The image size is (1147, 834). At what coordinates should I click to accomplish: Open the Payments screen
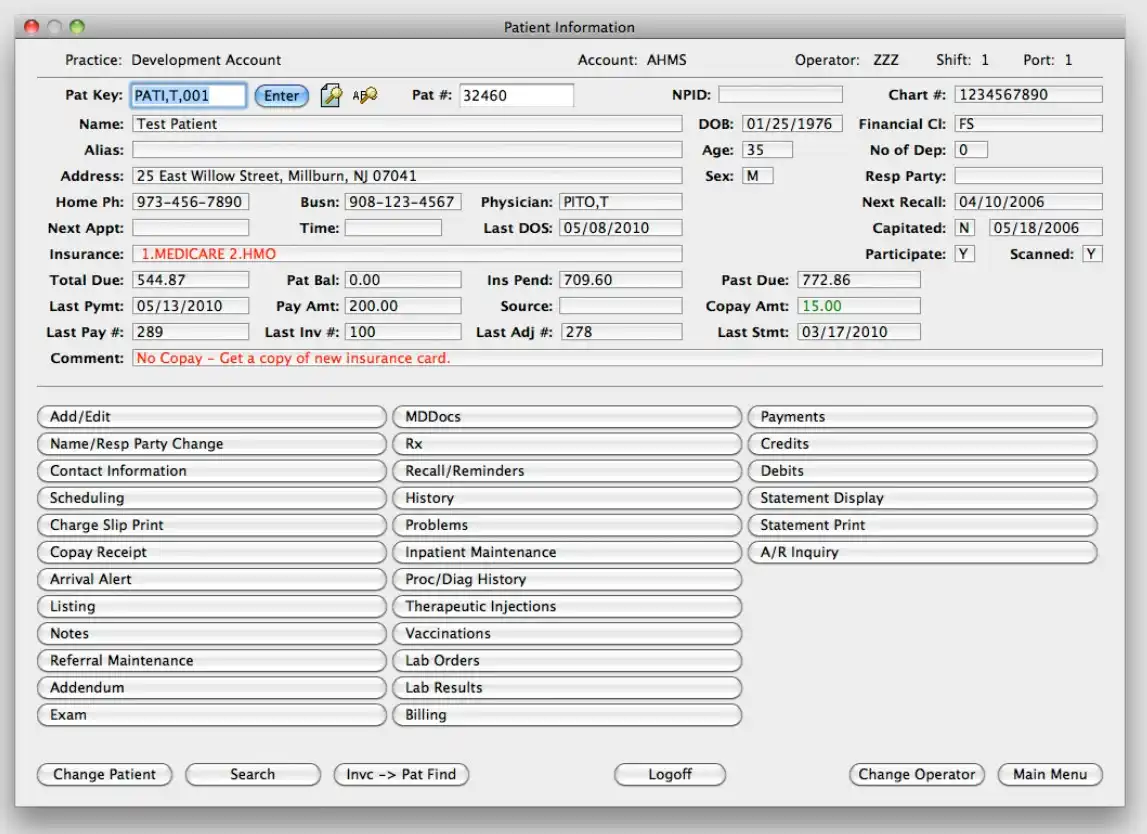(921, 416)
